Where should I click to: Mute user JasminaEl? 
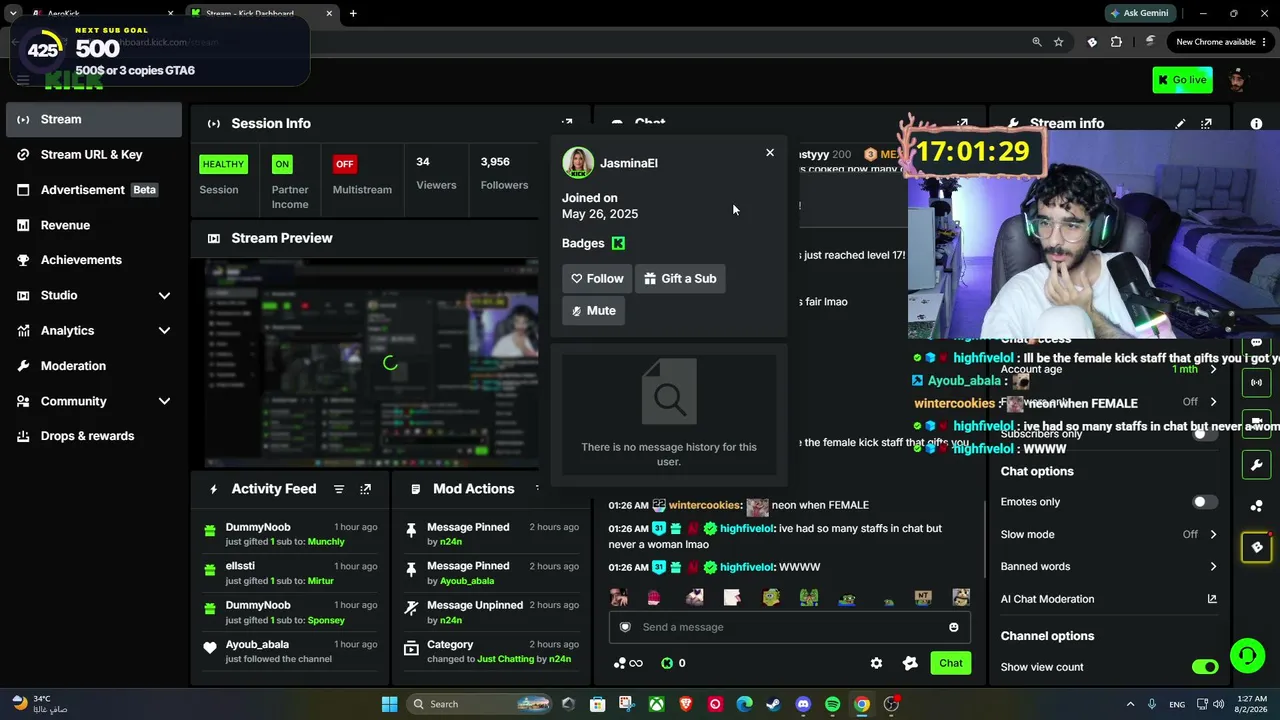pyautogui.click(x=593, y=311)
